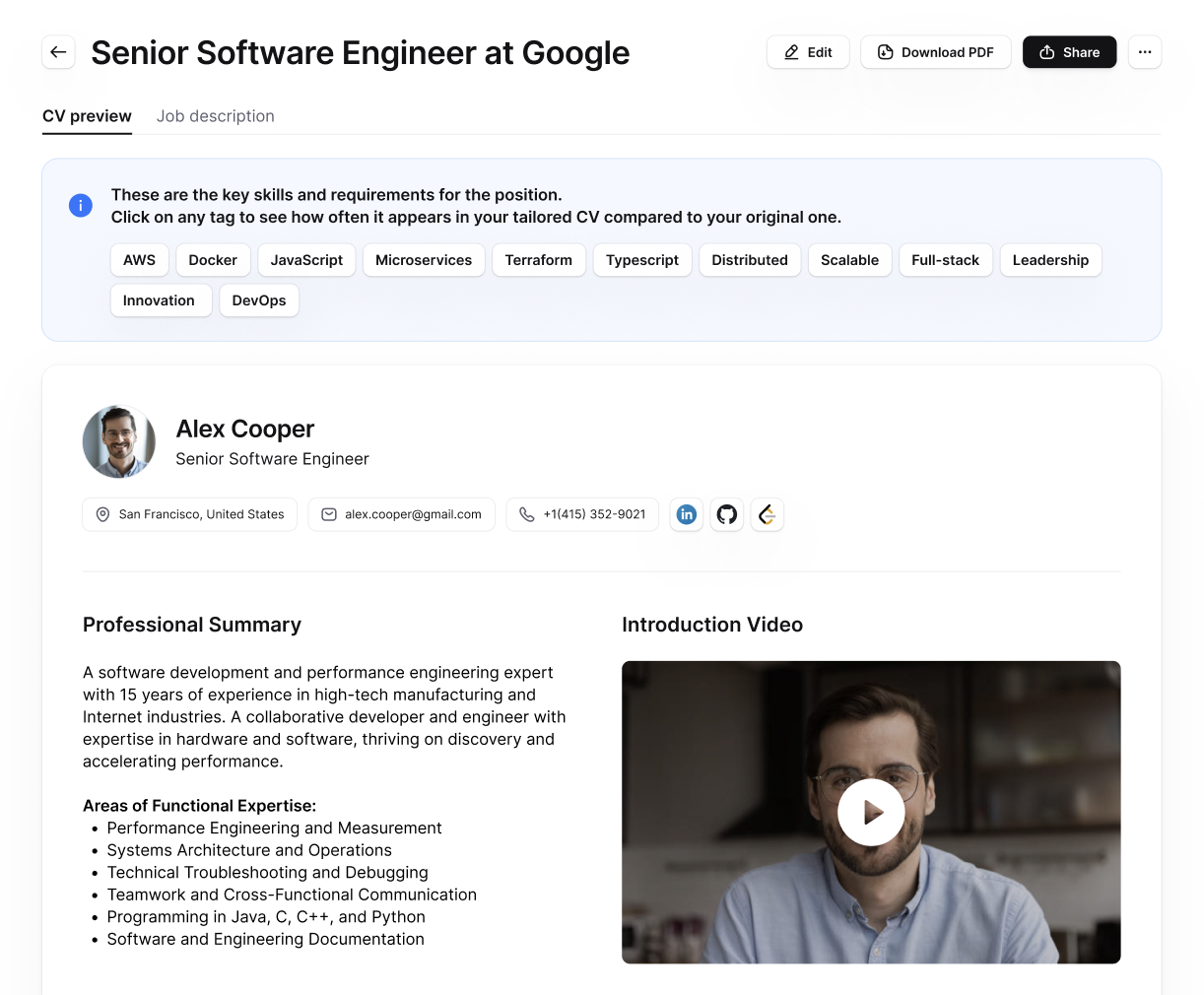Click the info icon in the skills banner
This screenshot has width=1204, height=995.
pyautogui.click(x=80, y=205)
